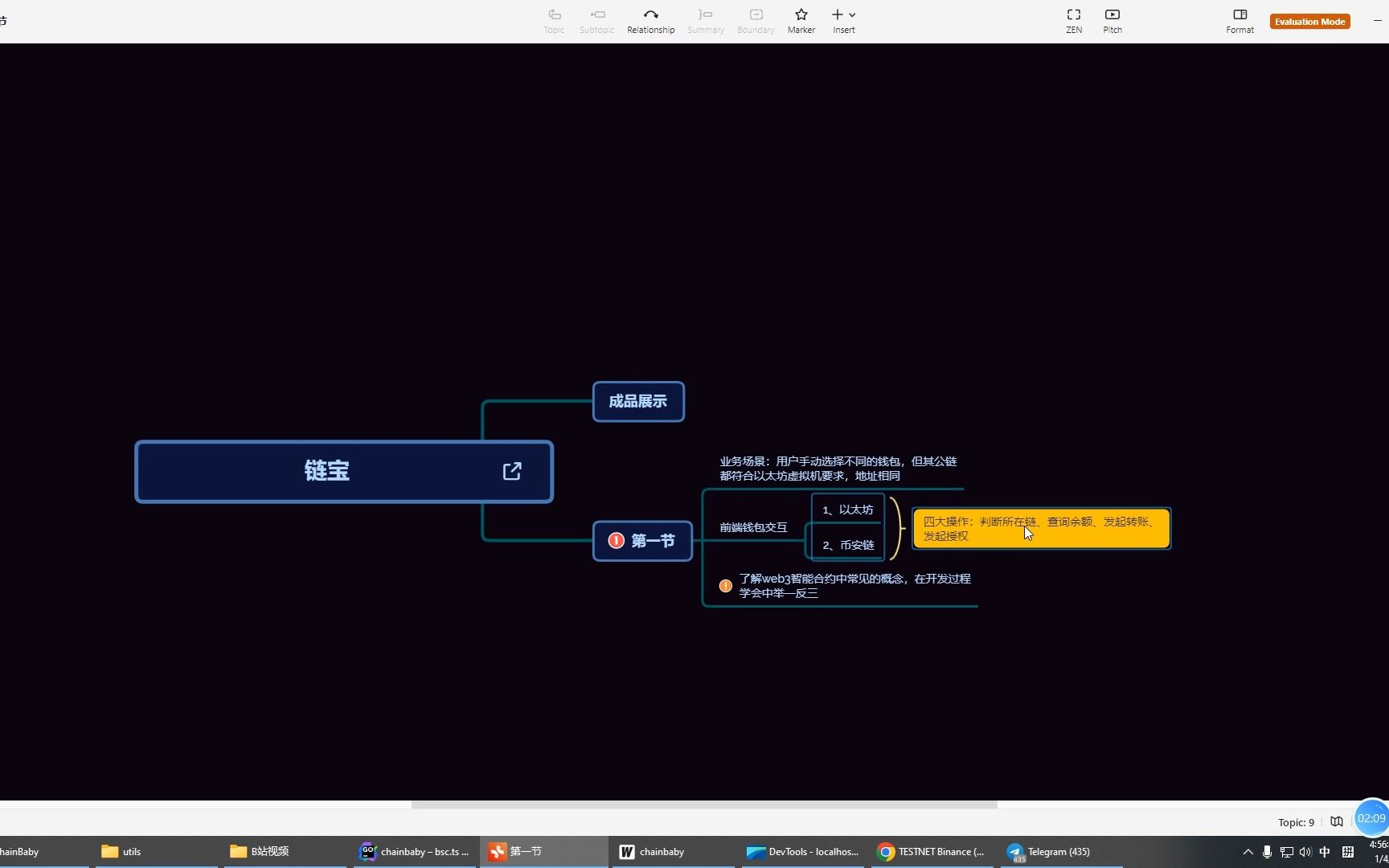Click orange exclamation marker beside 了解web3 text

(x=725, y=586)
